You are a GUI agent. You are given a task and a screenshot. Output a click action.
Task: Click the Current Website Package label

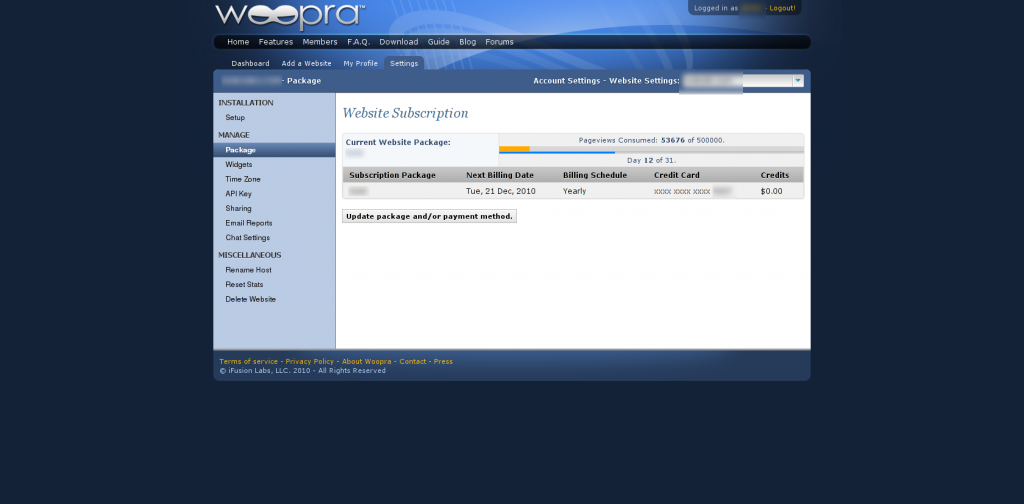pyautogui.click(x=398, y=142)
